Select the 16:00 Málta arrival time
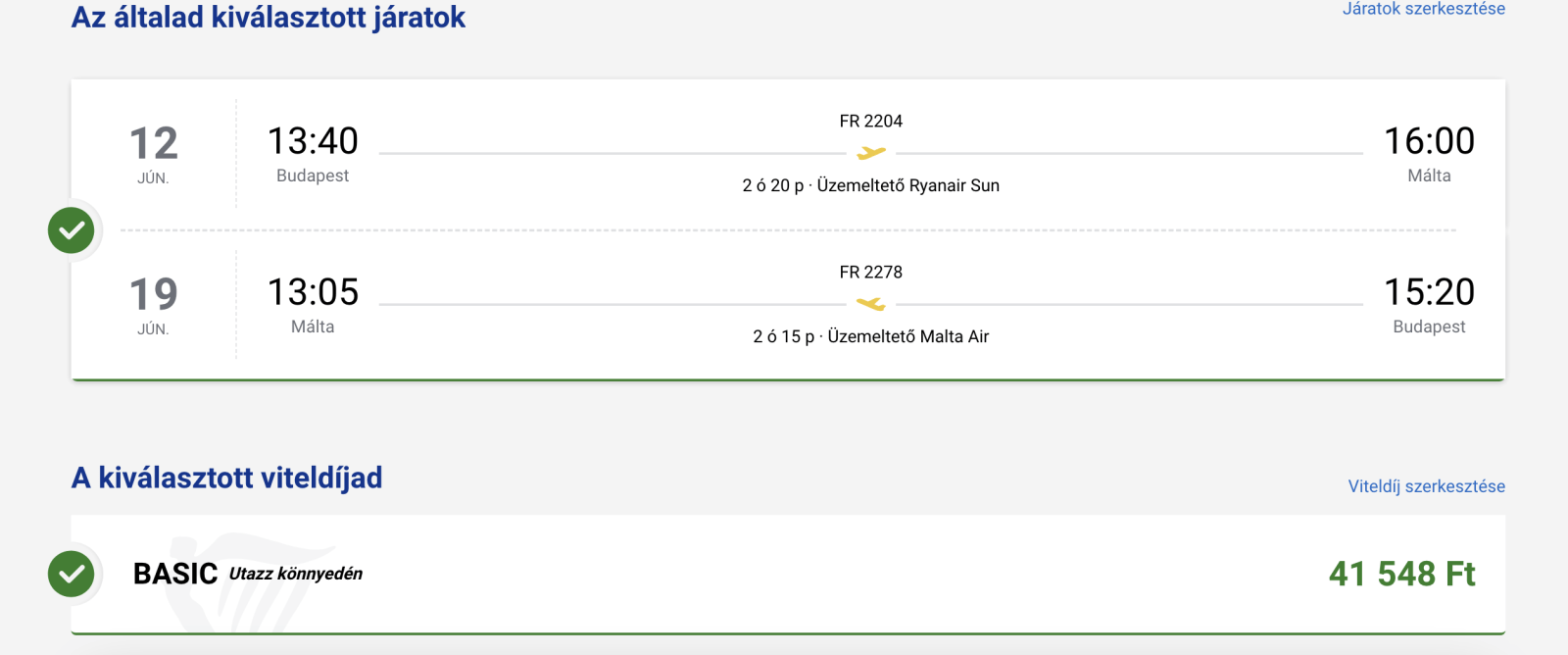1568x655 pixels. [1429, 142]
